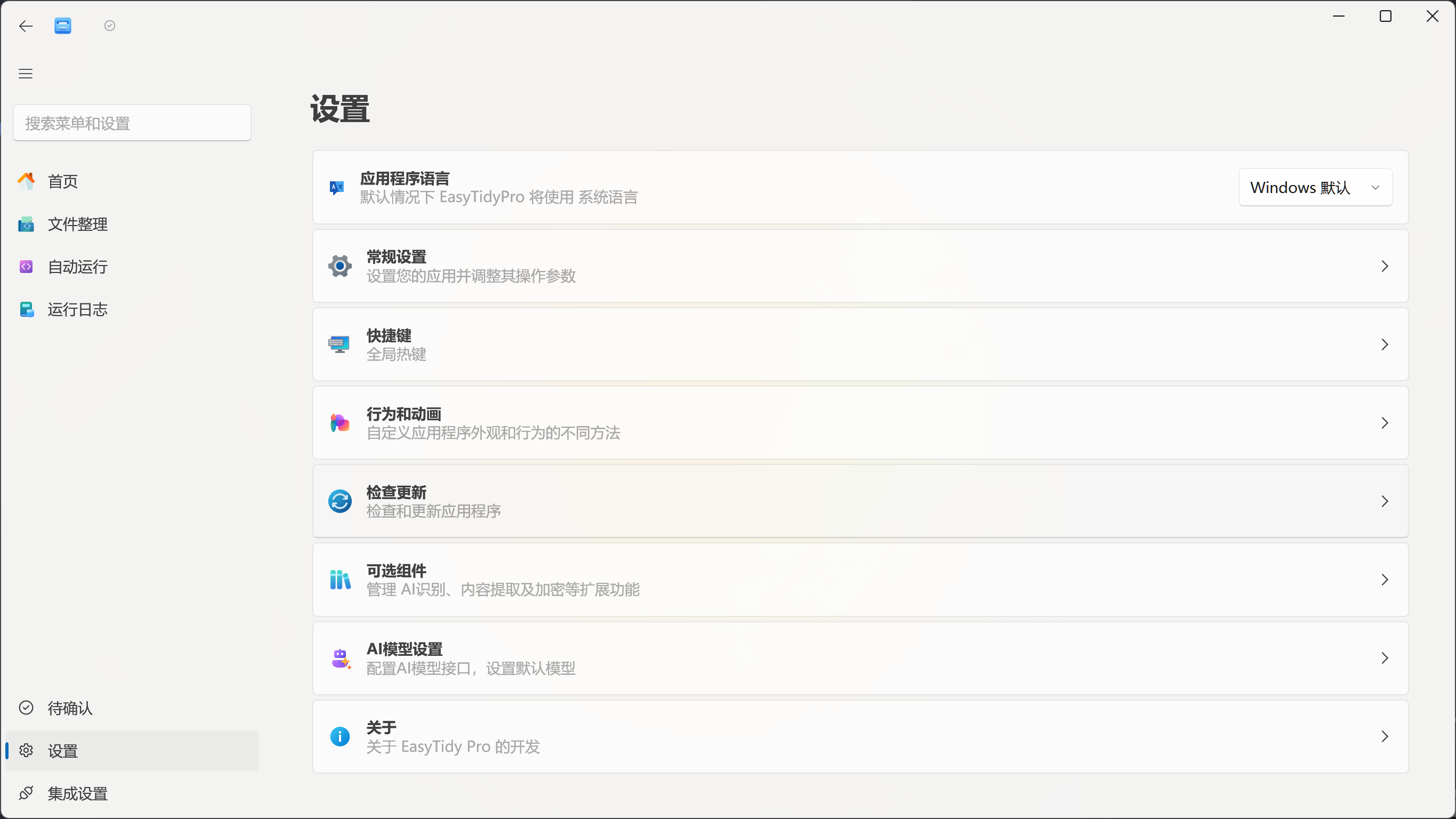The width and height of the screenshot is (1456, 819).
Task: Expand 行为和动画 with its chevron
Action: (1384, 422)
